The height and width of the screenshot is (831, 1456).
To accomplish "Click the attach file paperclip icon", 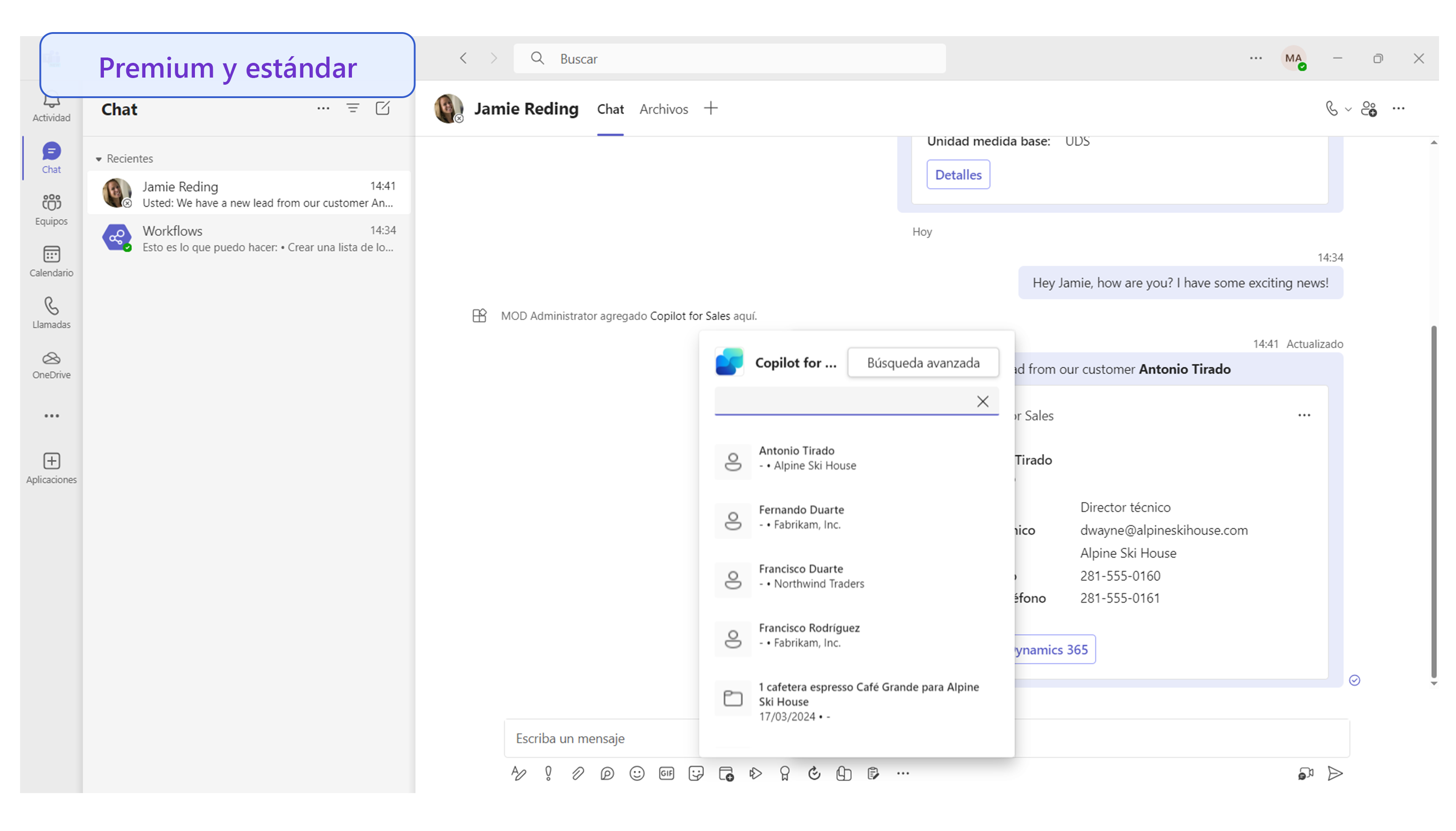I will [577, 773].
